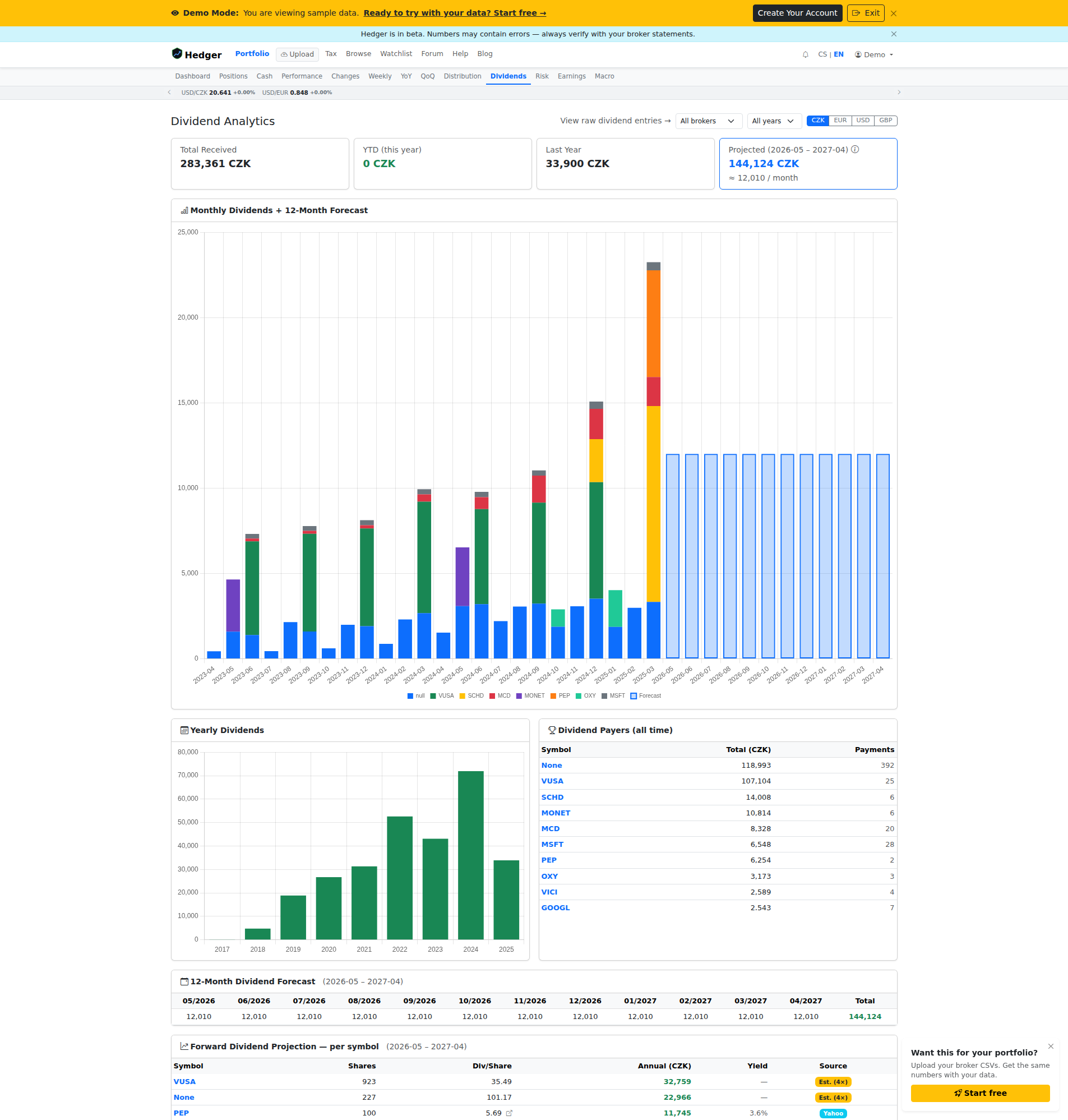Open the All brokers dropdown

click(709, 121)
